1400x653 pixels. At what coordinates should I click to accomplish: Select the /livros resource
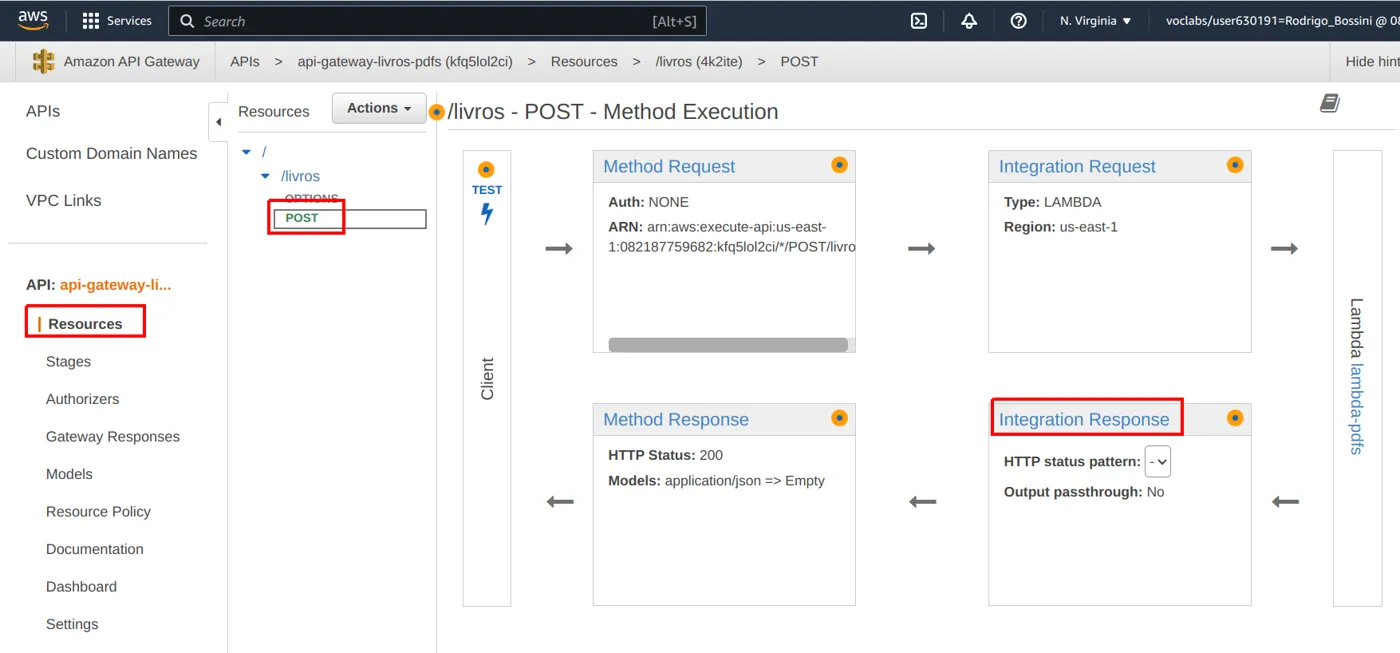pos(300,176)
